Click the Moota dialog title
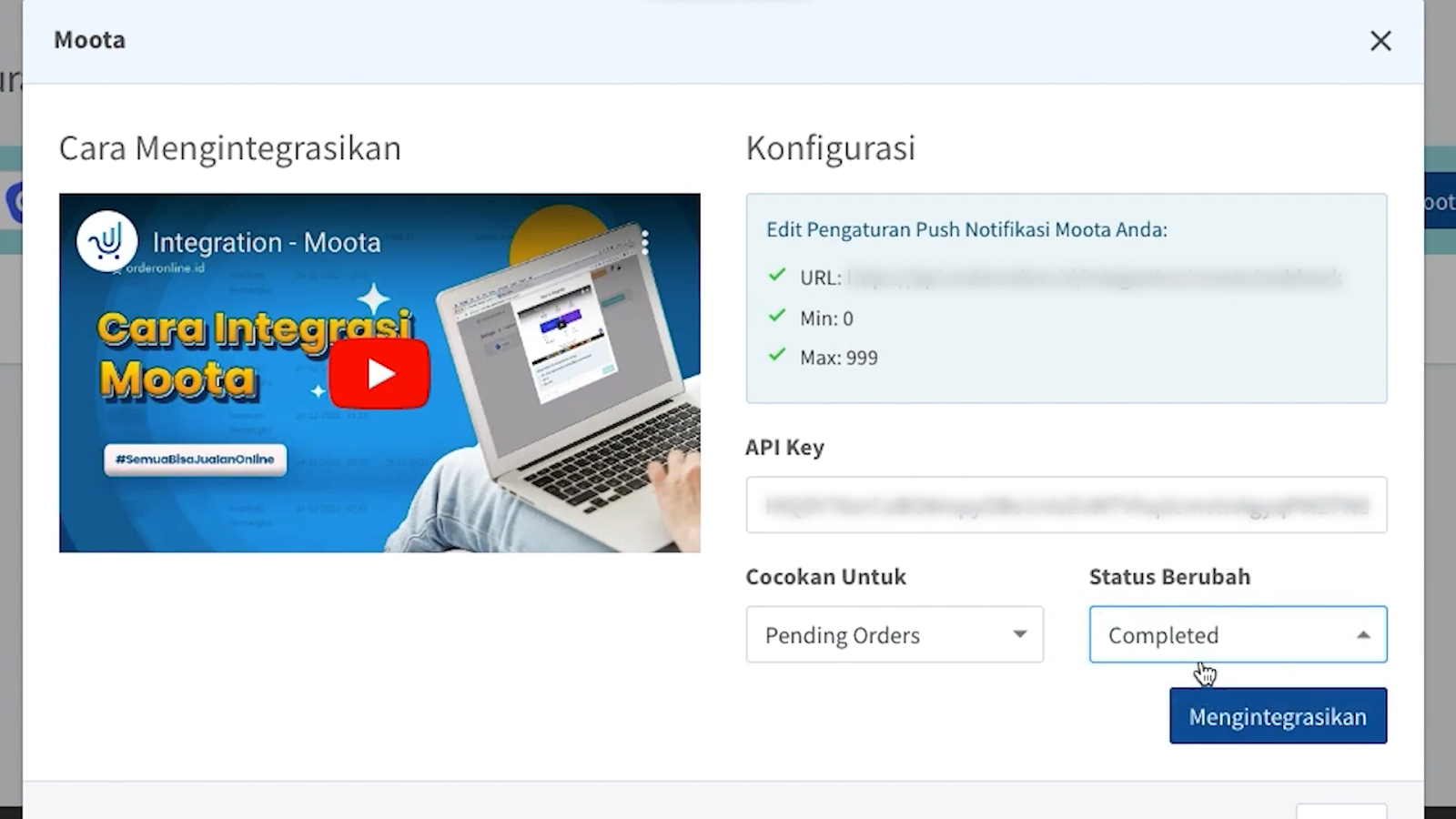Viewport: 1456px width, 819px height. point(89,40)
